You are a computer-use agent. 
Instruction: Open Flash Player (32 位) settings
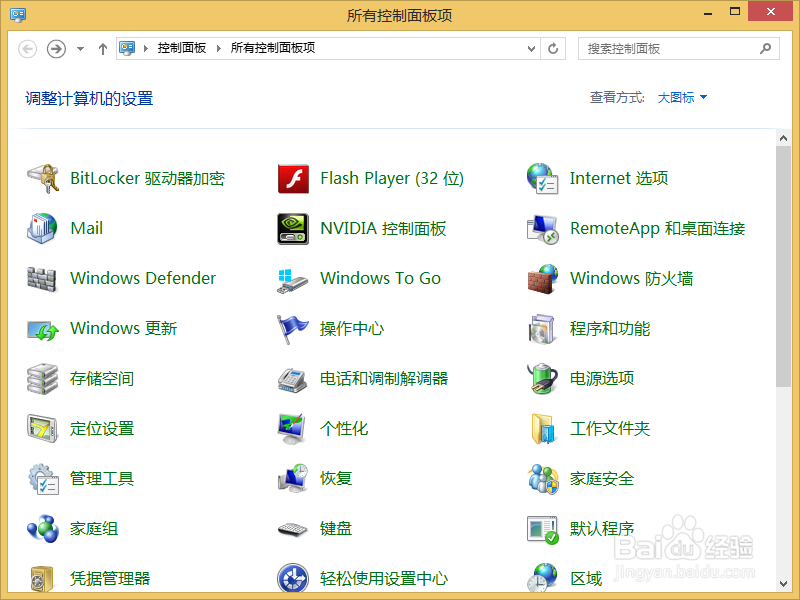389,178
